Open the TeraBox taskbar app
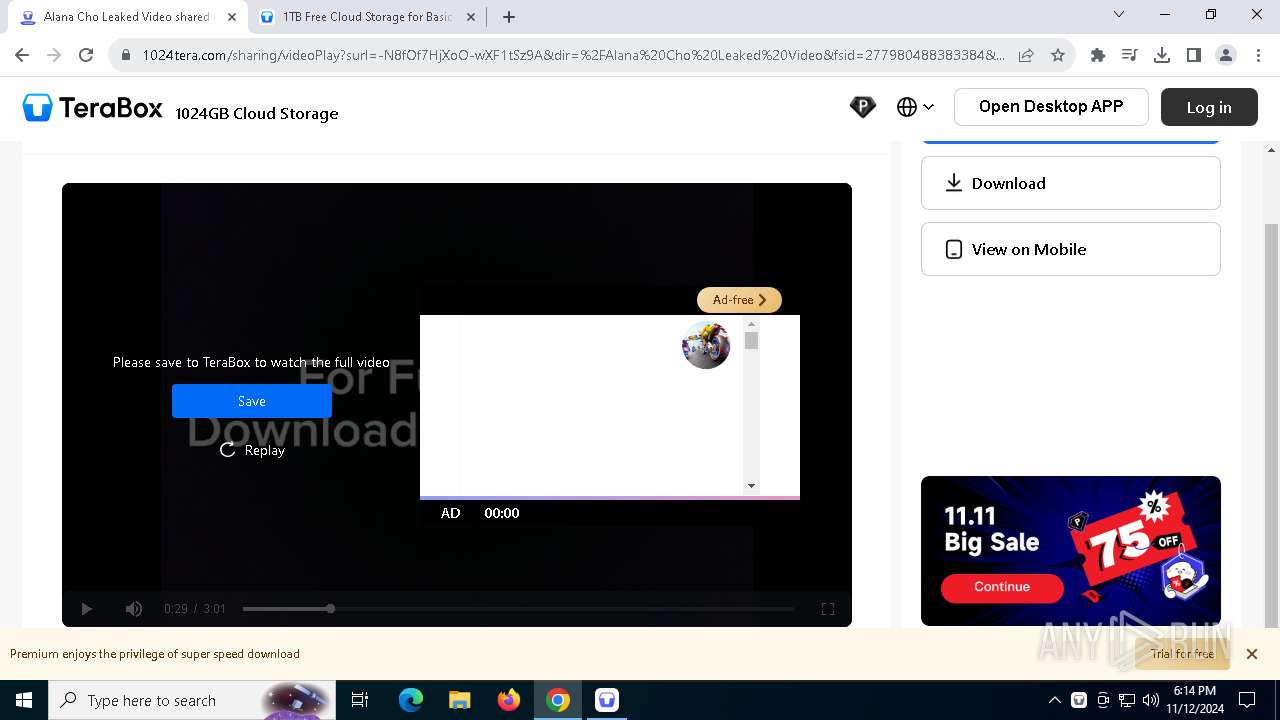This screenshot has width=1280, height=720. coord(607,700)
